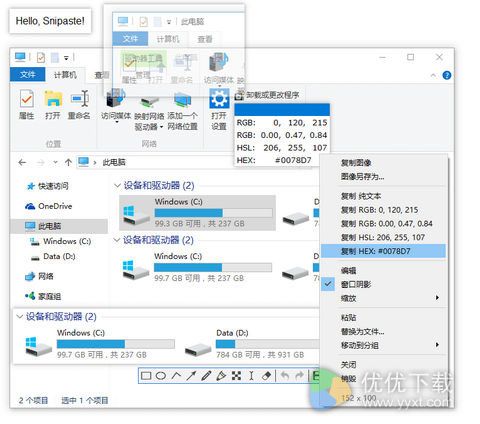Viewport: 480px width, 424px height.
Task: Click usage bar of 99.3 GB Windows (C:) drive
Action: 213,213
